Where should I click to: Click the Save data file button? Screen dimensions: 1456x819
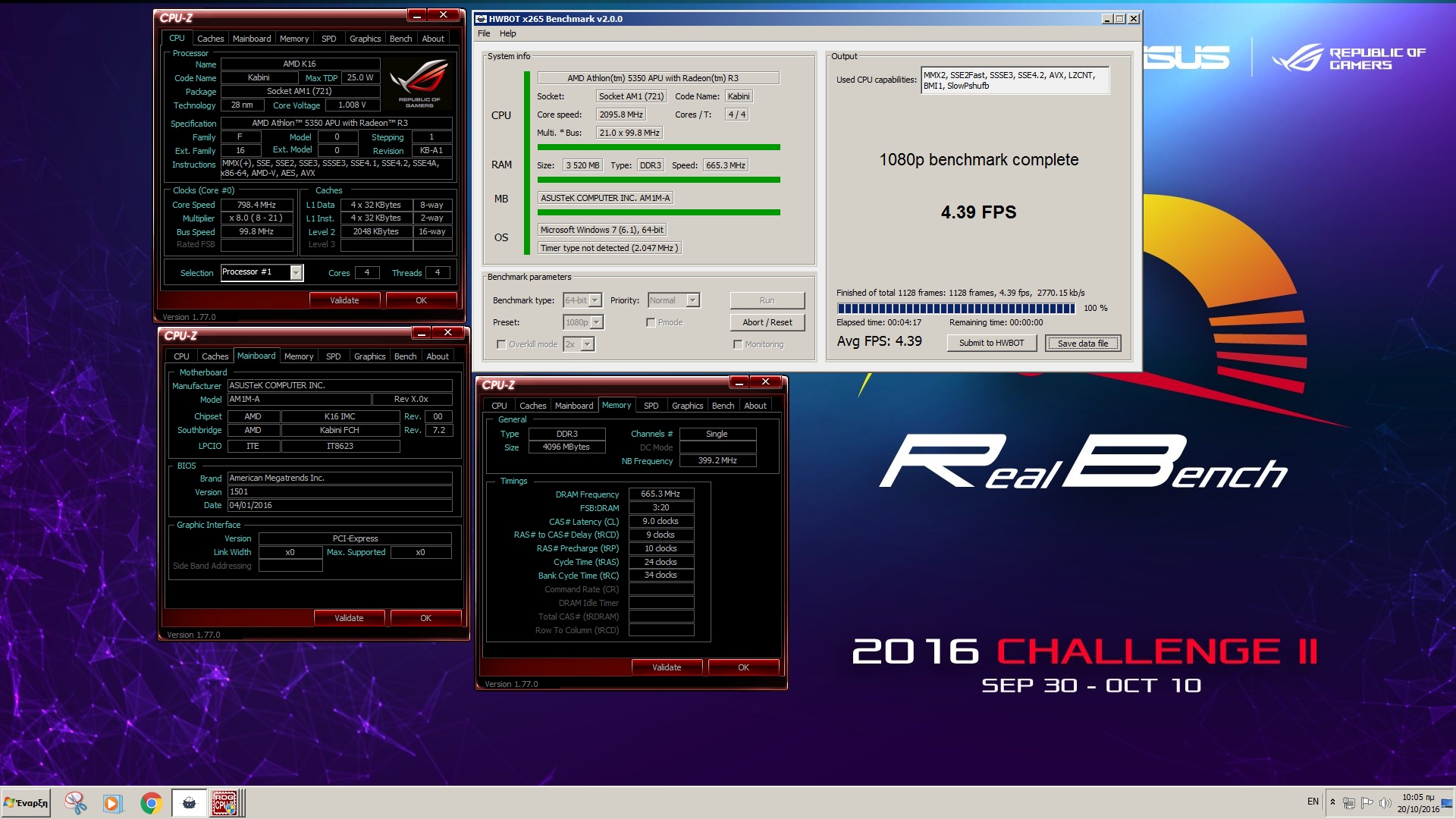[x=1082, y=344]
